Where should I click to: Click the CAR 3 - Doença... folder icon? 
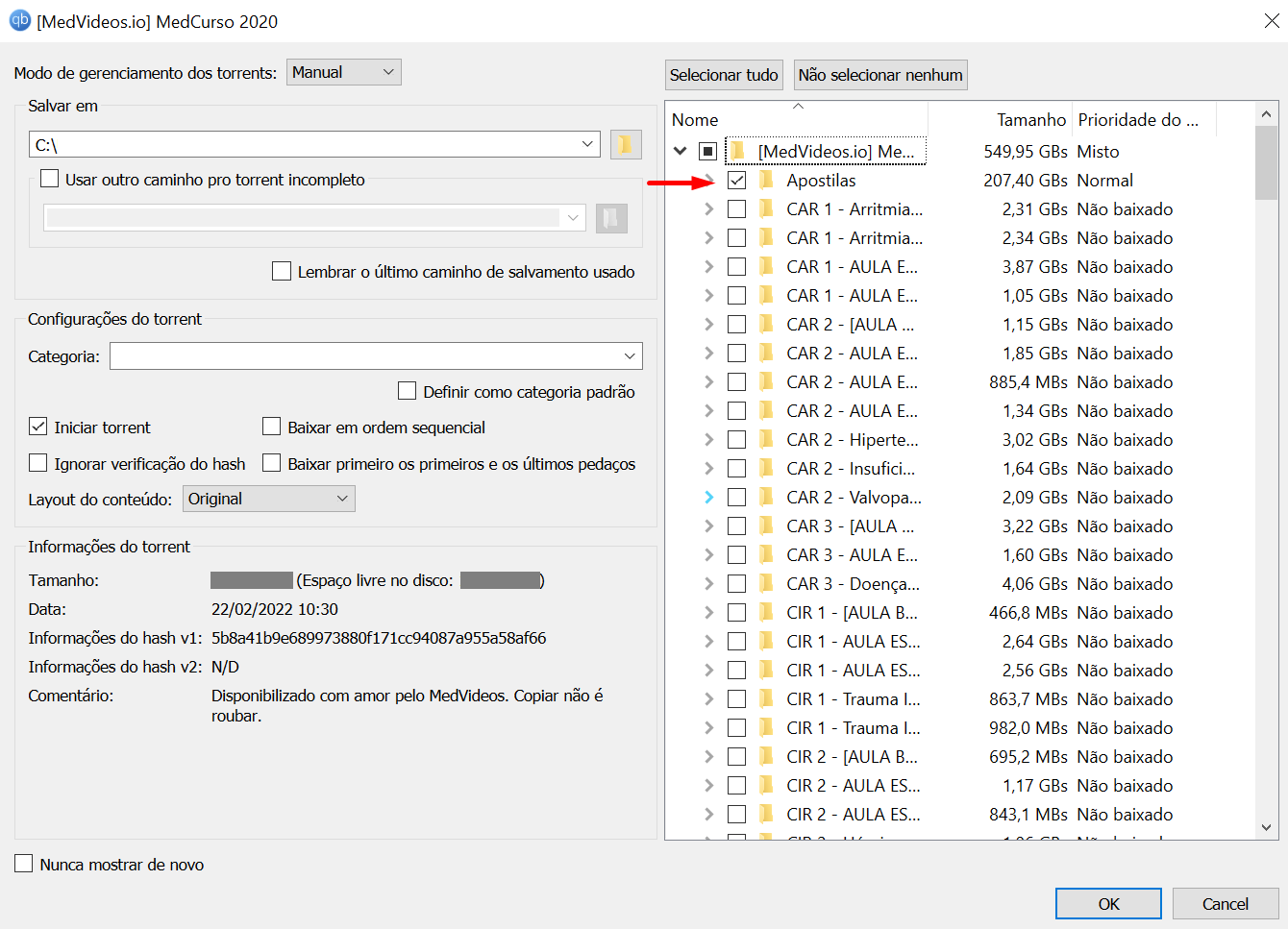(x=766, y=584)
